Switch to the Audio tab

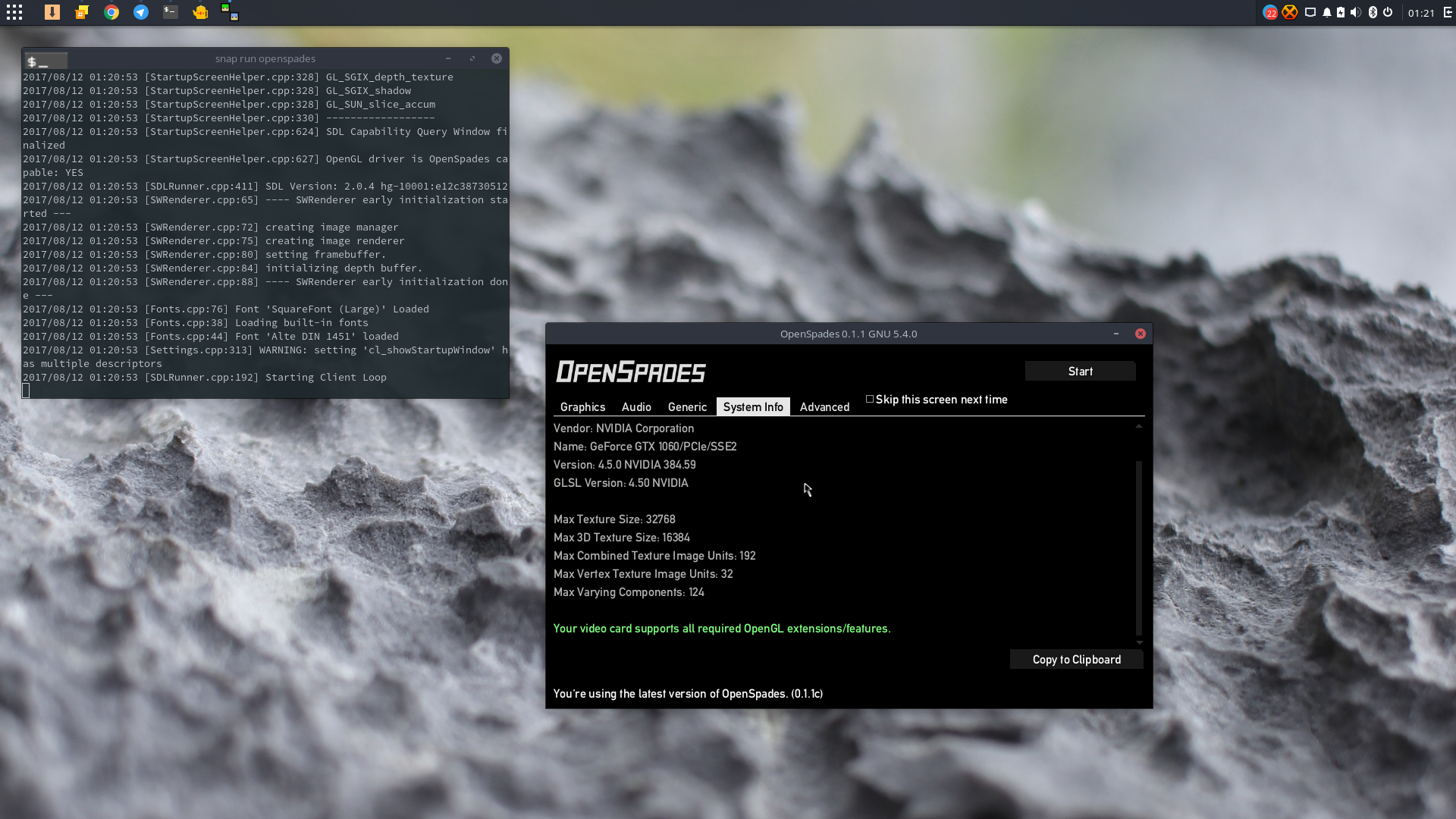pos(636,407)
